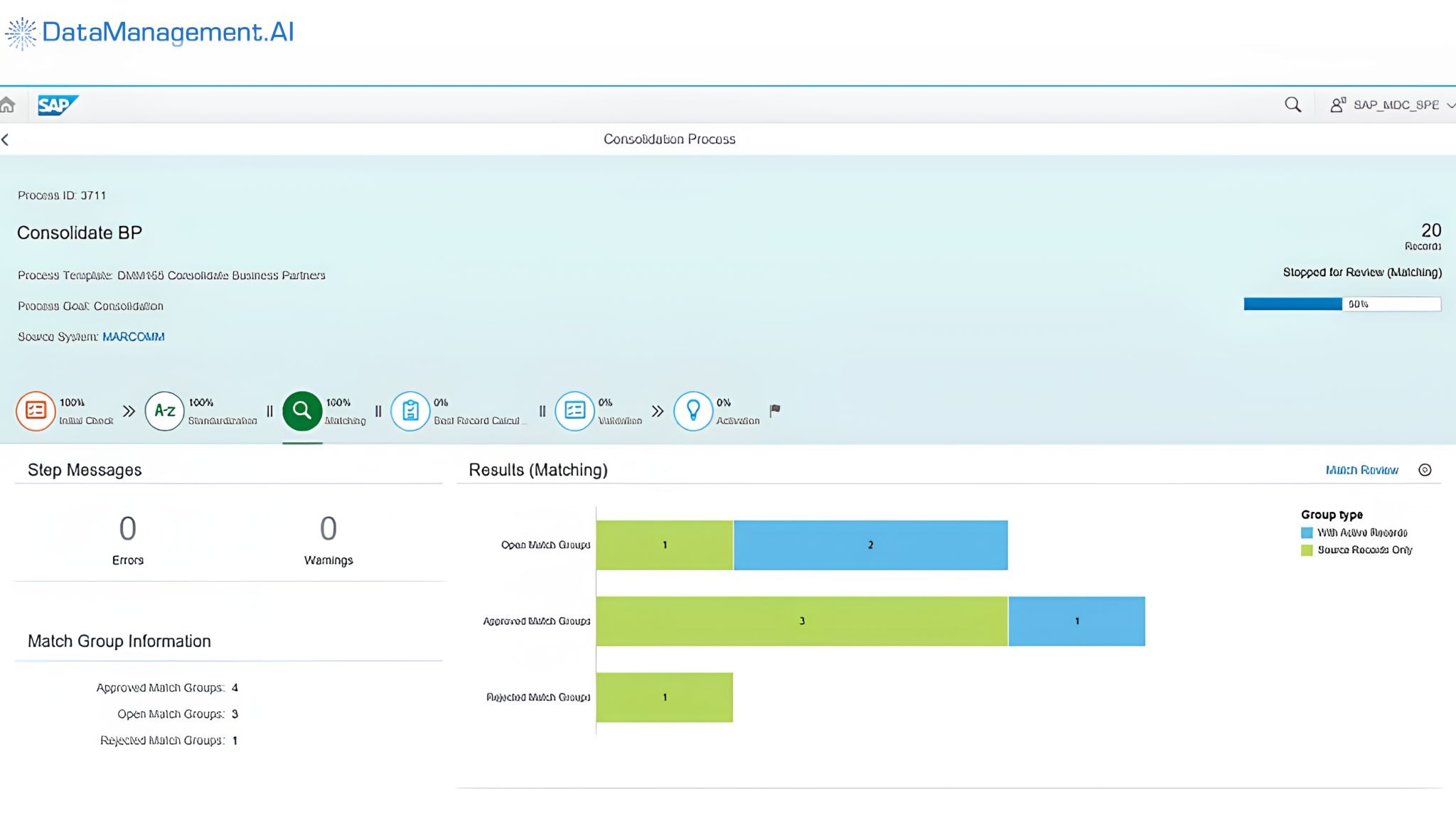Select the Best Record Calculation step icon
Viewport: 1456px width, 819px height.
(410, 411)
